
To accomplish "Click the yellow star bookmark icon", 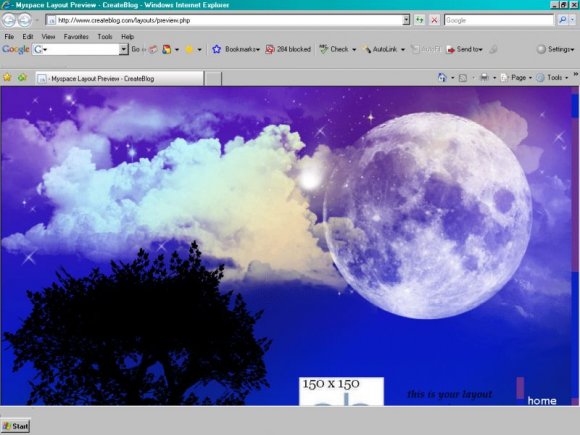I will tap(189, 49).
